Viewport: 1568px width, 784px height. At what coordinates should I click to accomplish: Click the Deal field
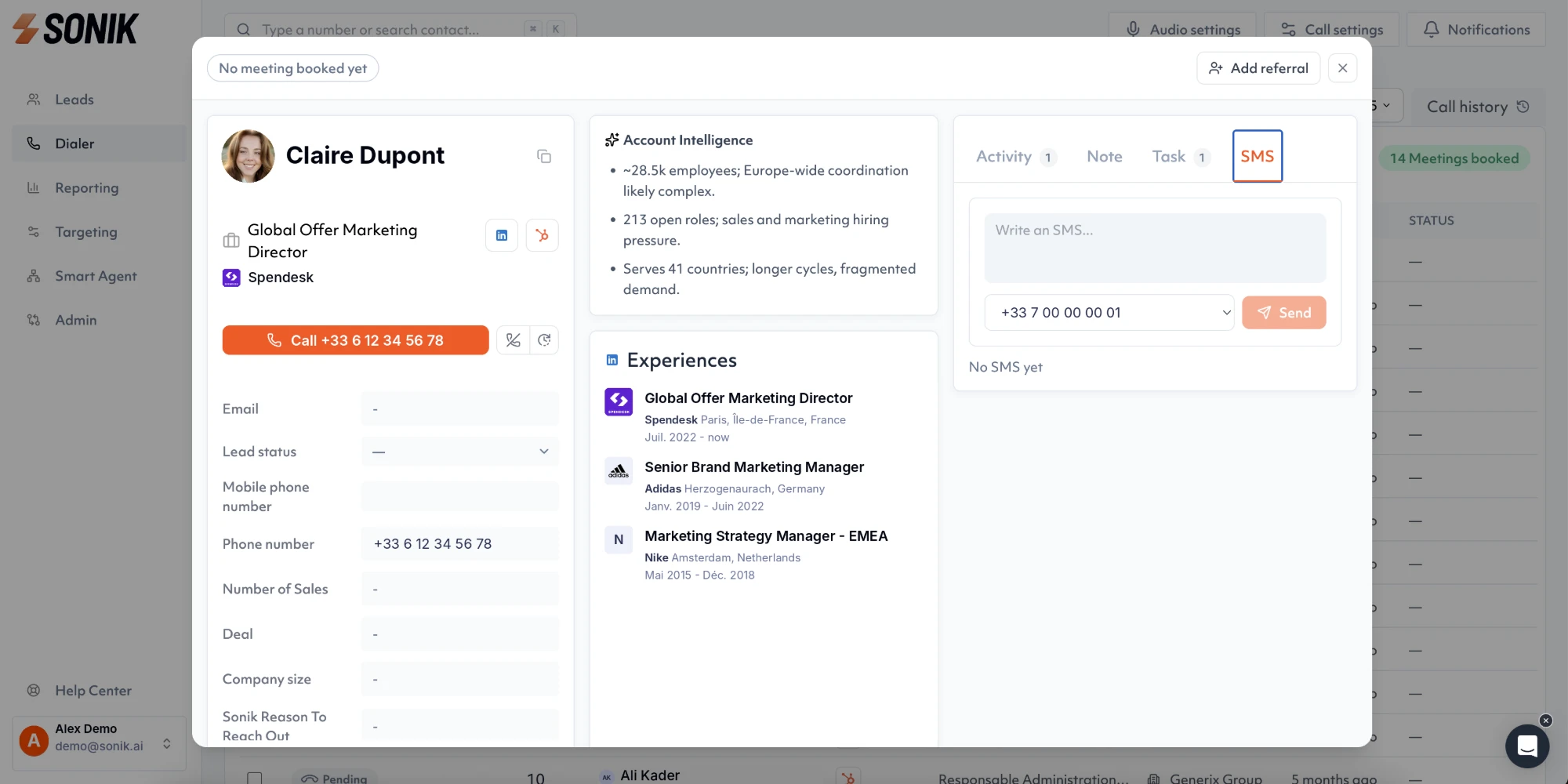pos(460,634)
